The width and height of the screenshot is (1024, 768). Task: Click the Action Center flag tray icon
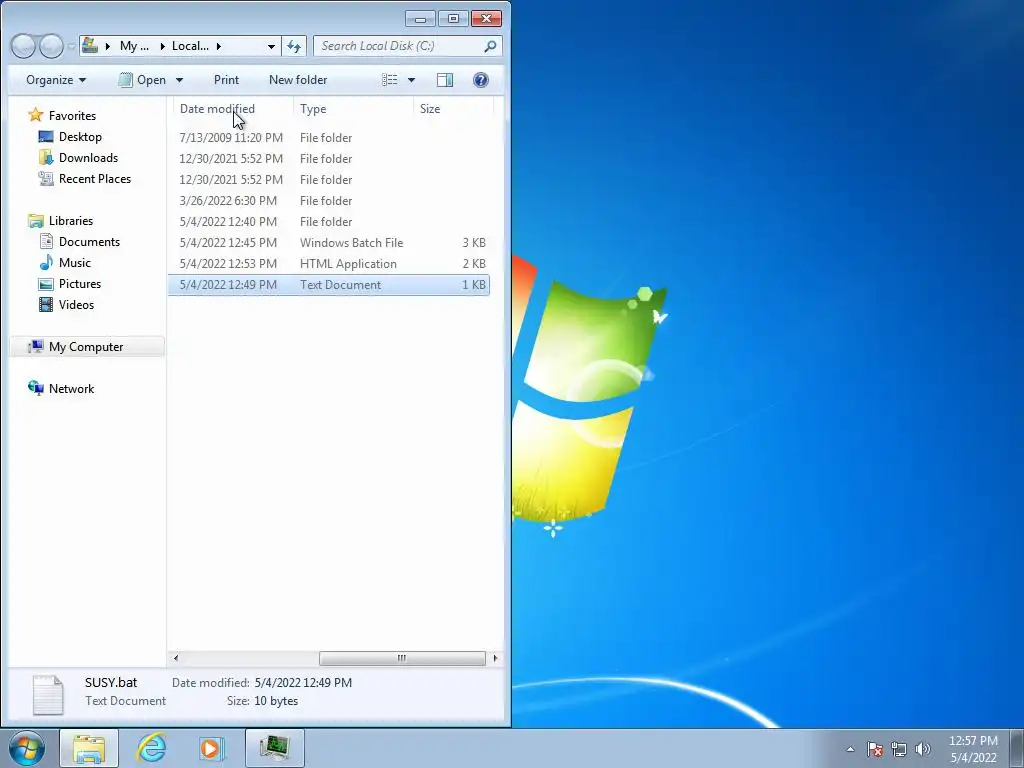coord(874,749)
